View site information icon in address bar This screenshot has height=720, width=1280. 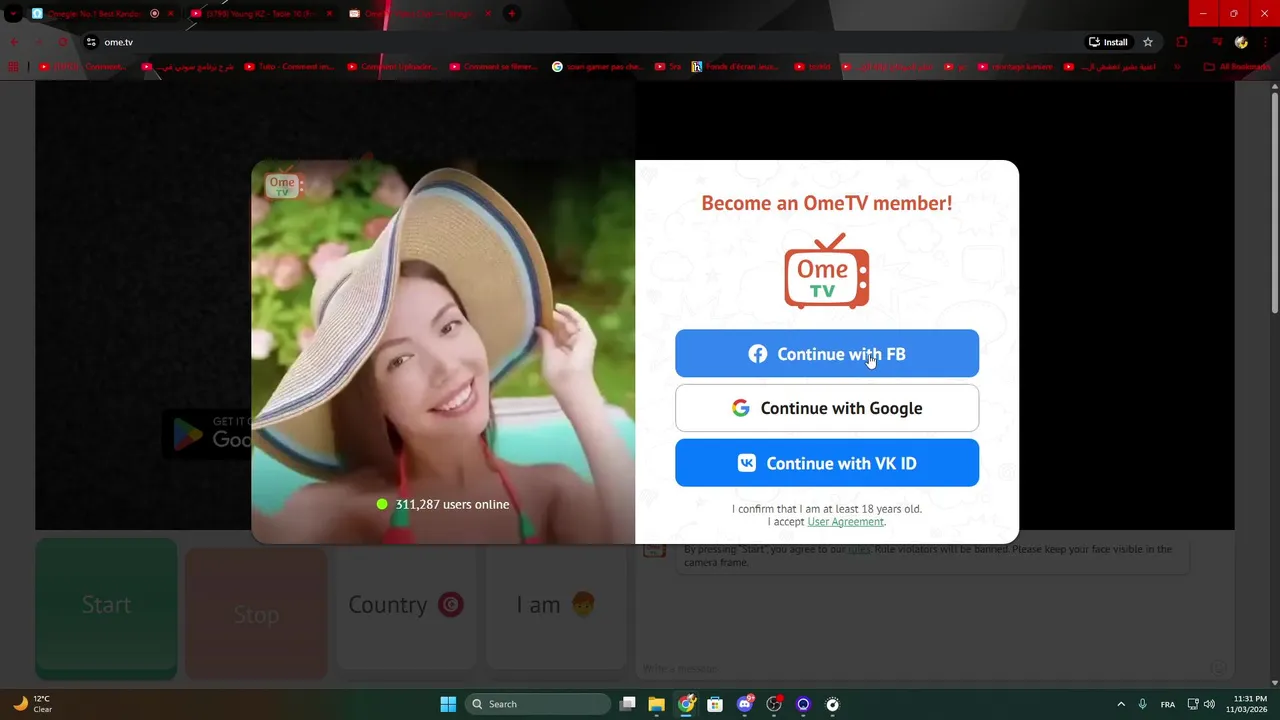tap(91, 42)
